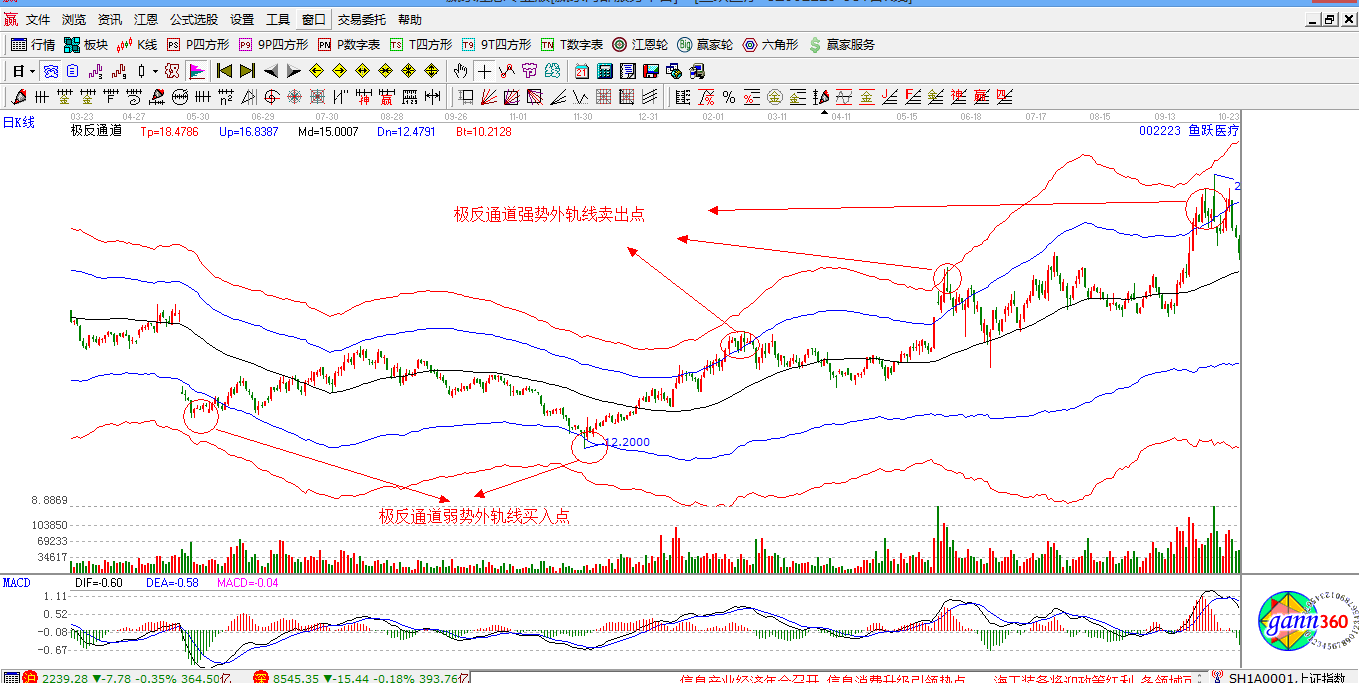Click the save floppy disk icon
1359x683 pixels.
coord(651,71)
